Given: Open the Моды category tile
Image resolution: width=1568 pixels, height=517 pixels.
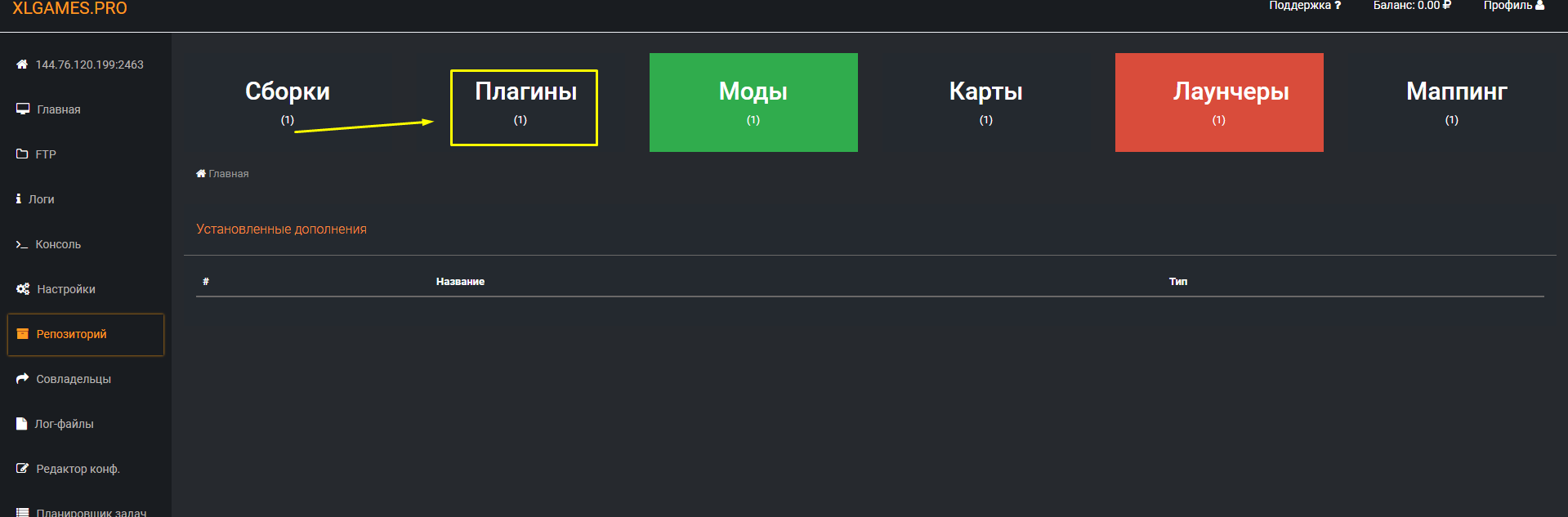Looking at the screenshot, I should click(x=753, y=102).
